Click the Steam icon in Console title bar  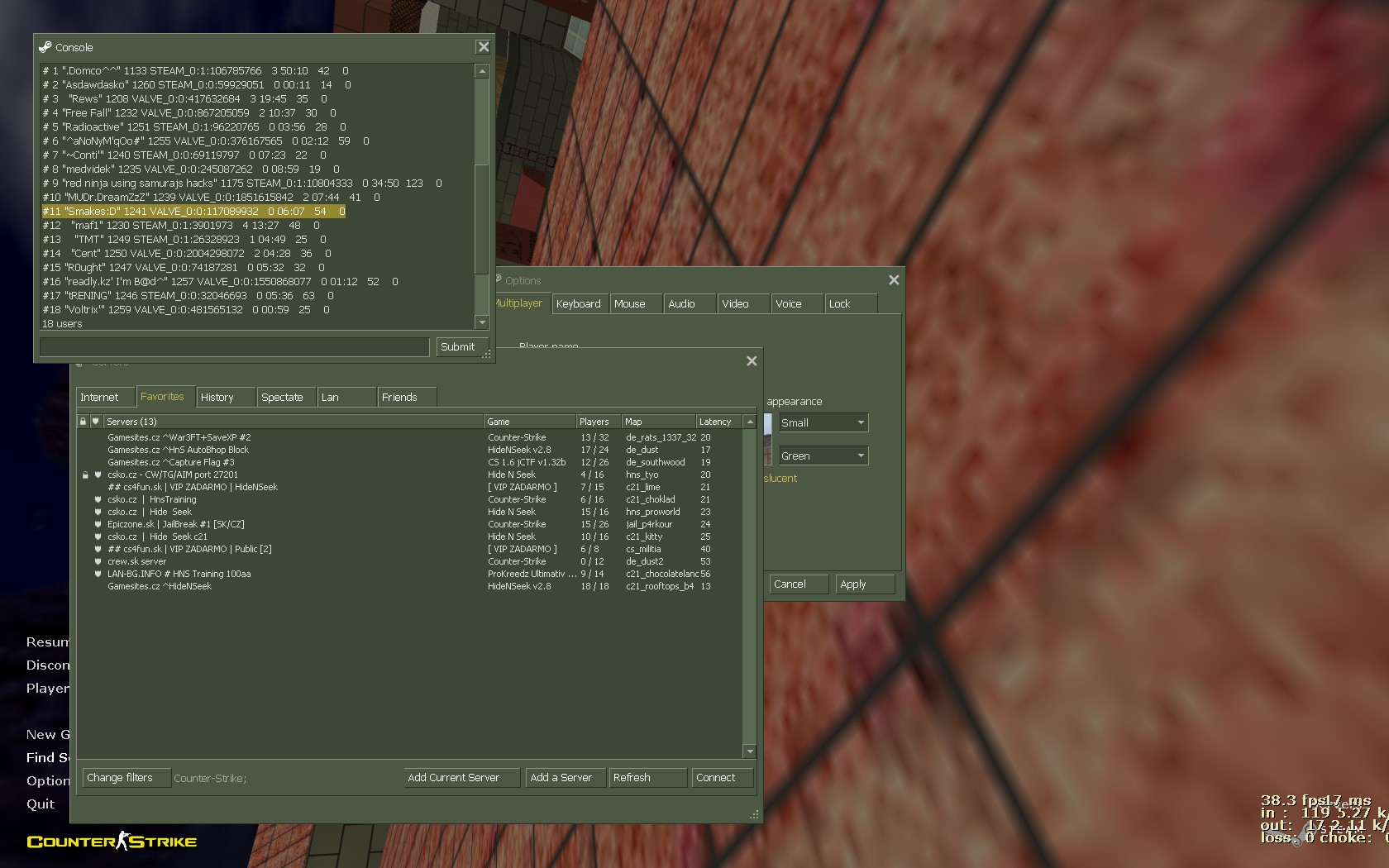pyautogui.click(x=45, y=47)
